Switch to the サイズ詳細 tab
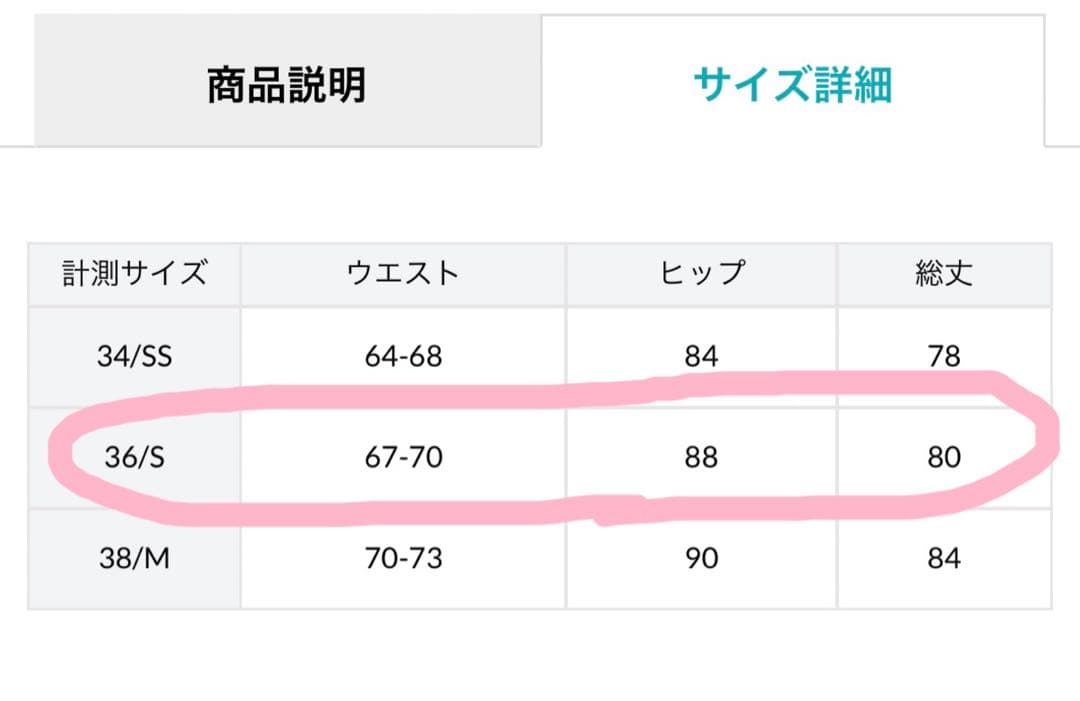The width and height of the screenshot is (1080, 701). tap(792, 85)
